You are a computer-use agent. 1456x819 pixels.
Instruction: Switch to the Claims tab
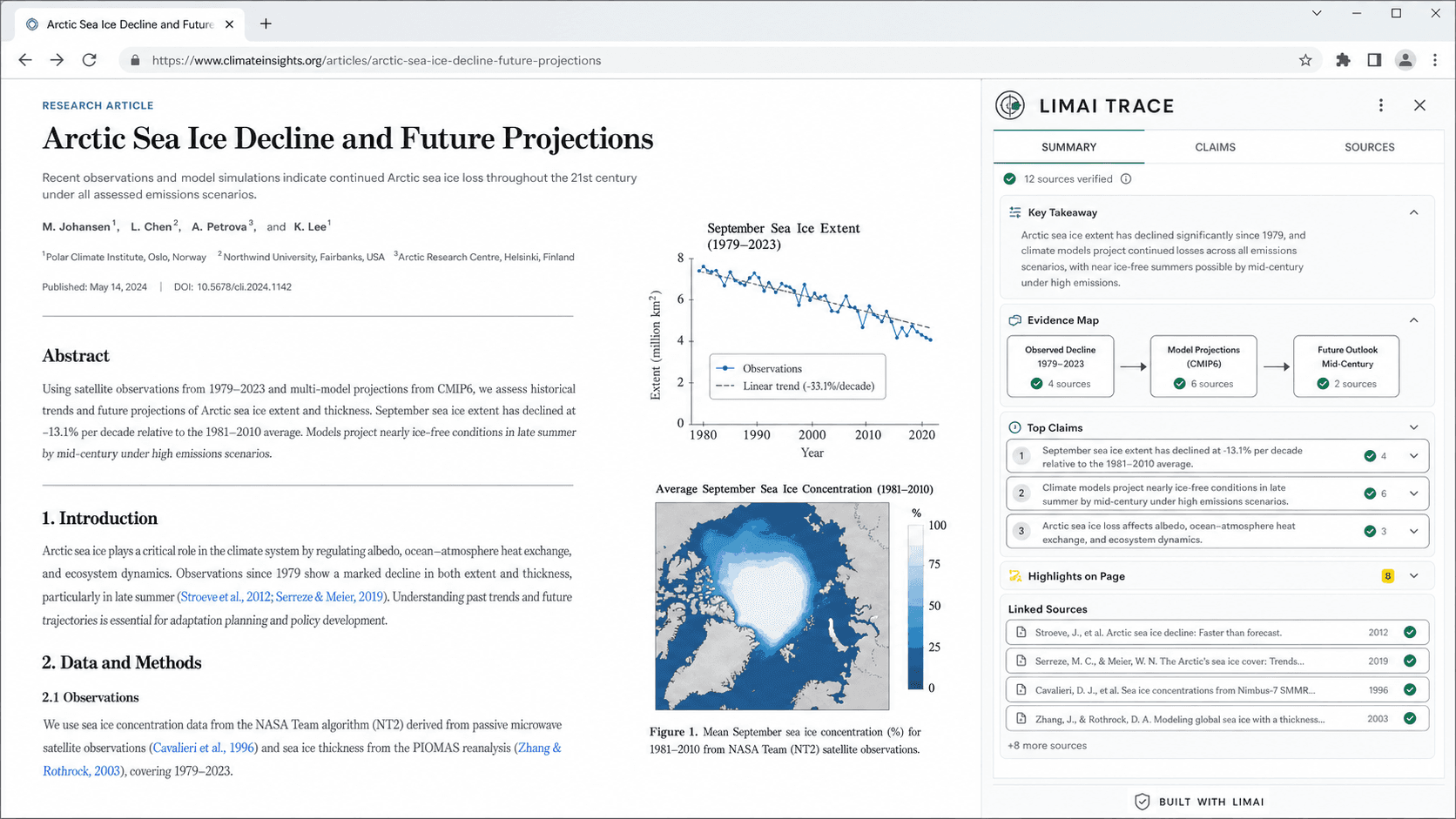point(1215,147)
